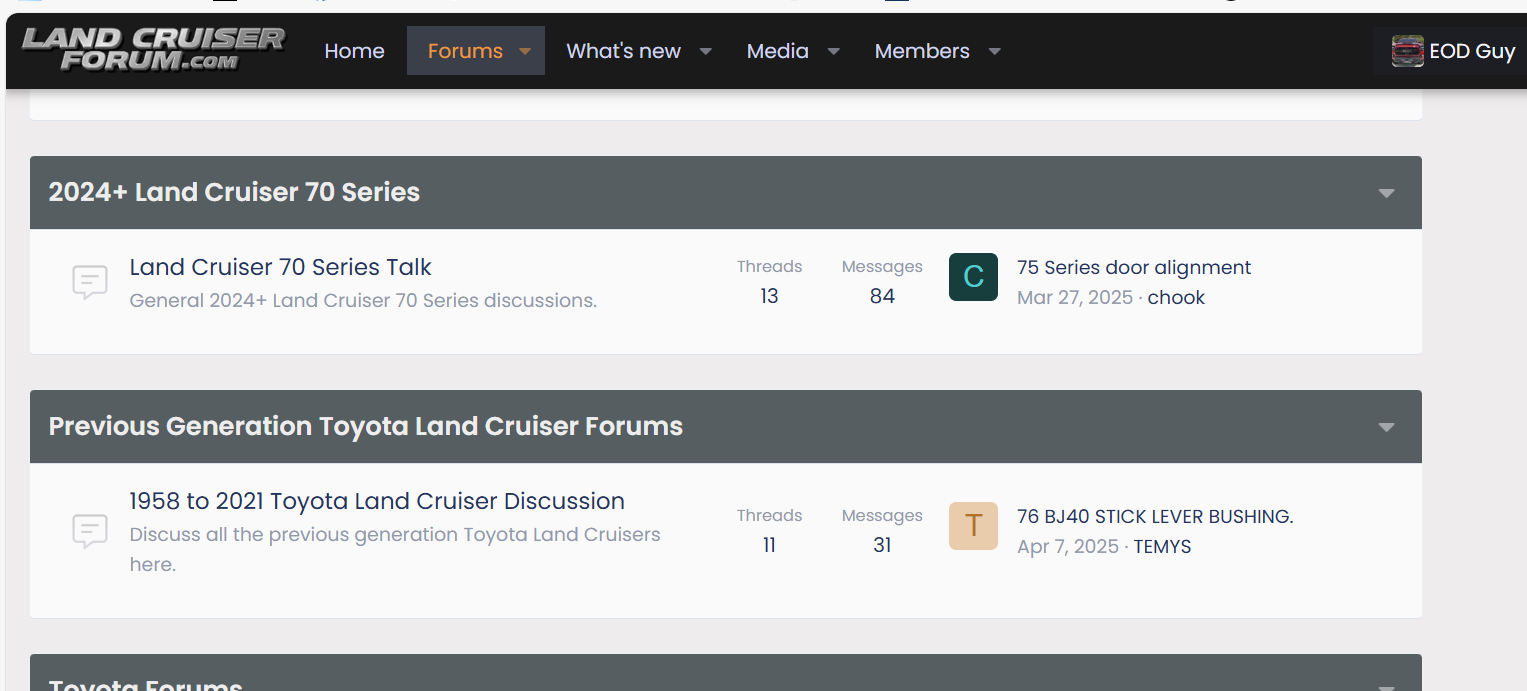Open the Members section
This screenshot has height=691, width=1527.
922,51
